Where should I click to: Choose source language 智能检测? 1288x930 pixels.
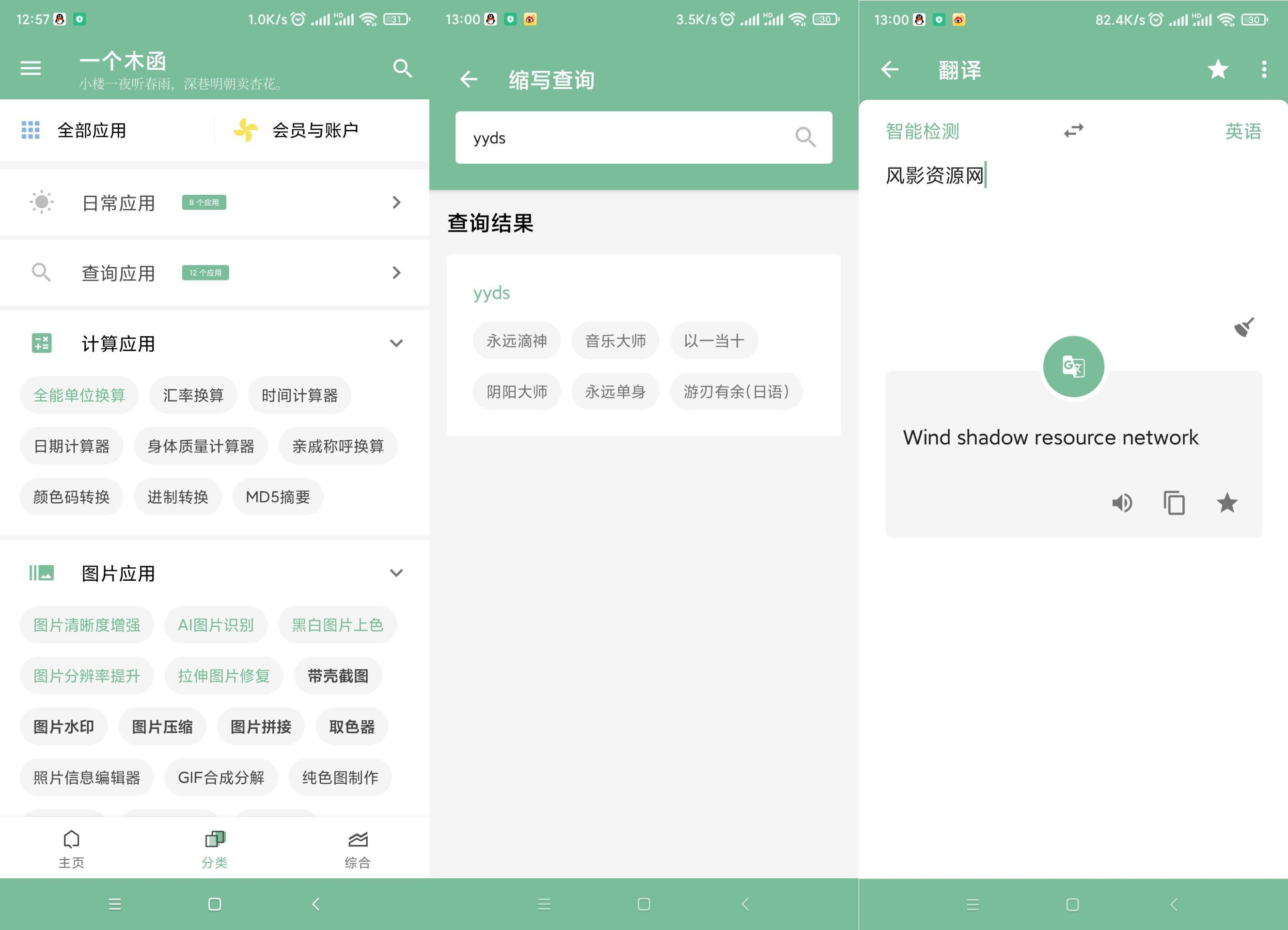tap(922, 131)
